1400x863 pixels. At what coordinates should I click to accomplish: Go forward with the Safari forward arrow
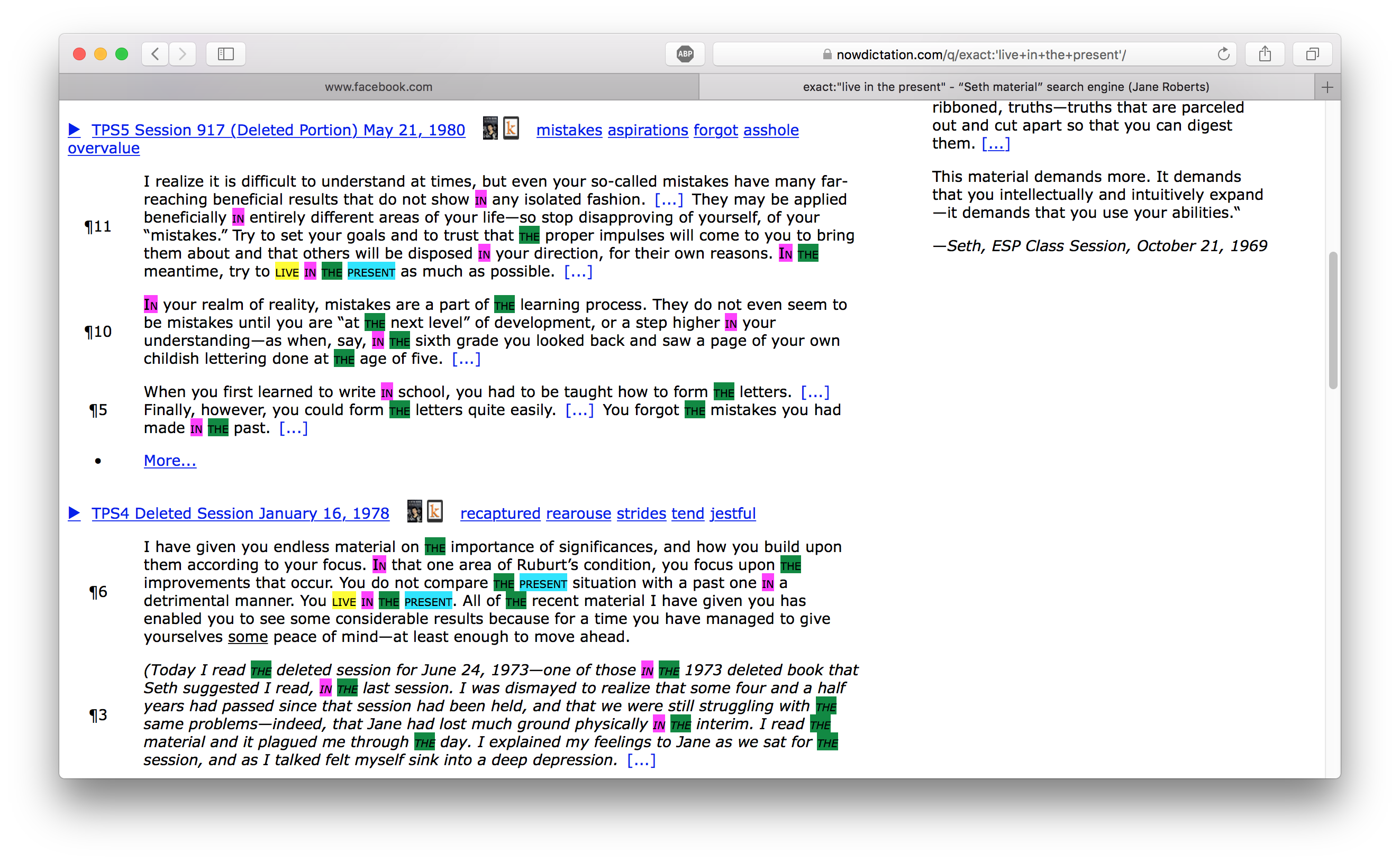tap(182, 54)
